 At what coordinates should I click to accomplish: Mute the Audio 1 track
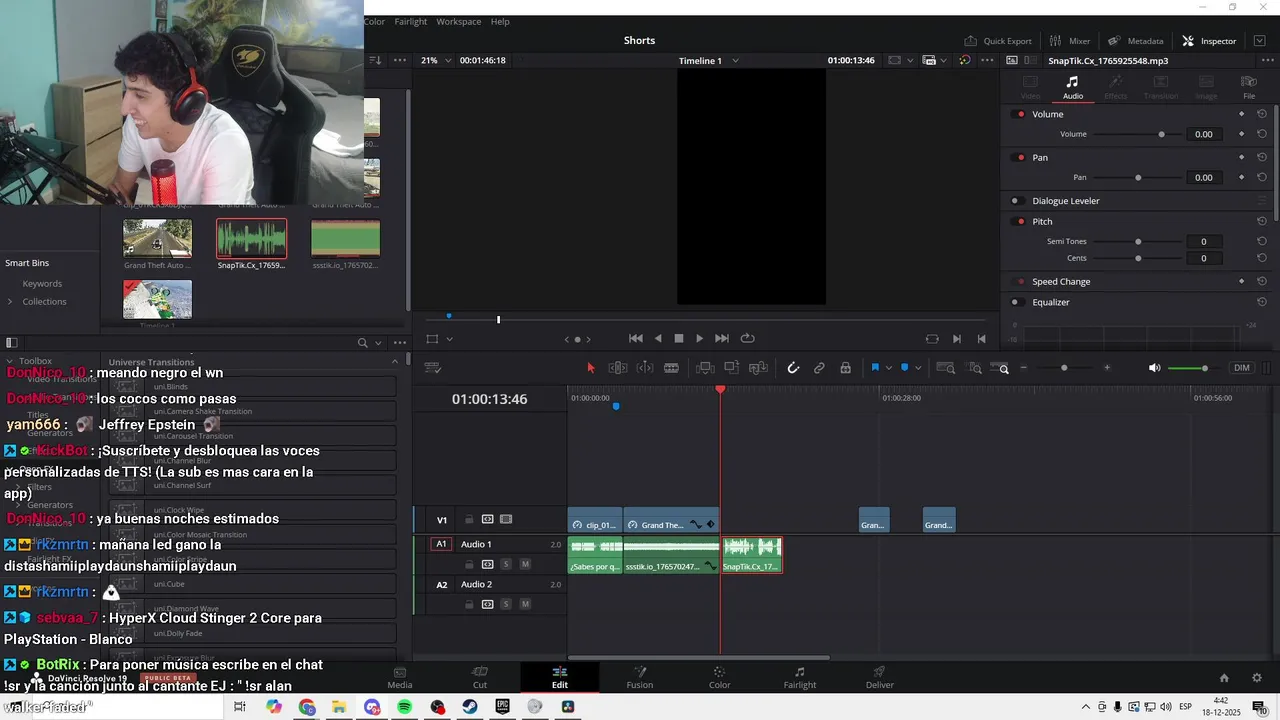525,564
